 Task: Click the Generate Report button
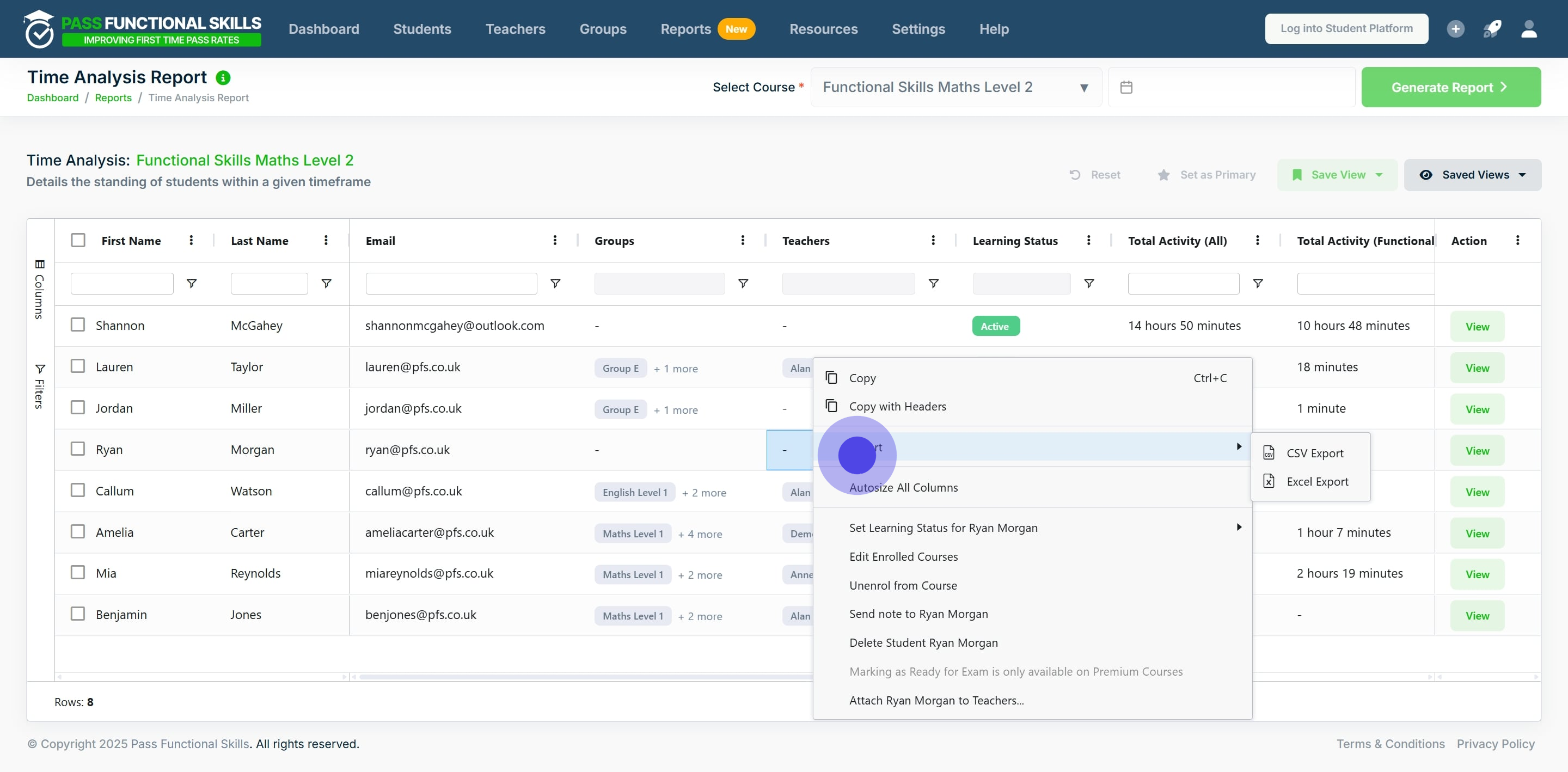(1450, 87)
